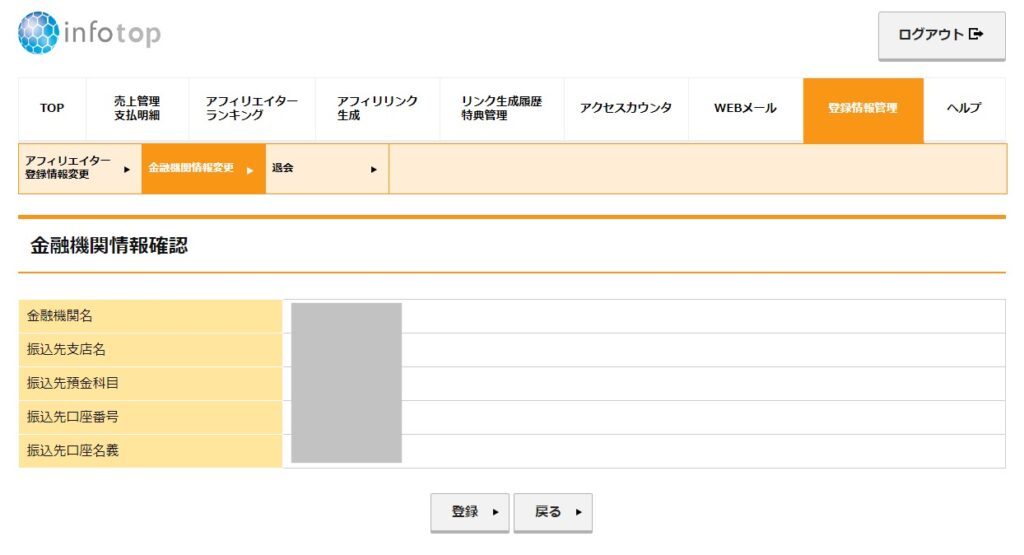
Task: Switch to アクセスカウンタ tab
Action: point(625,109)
